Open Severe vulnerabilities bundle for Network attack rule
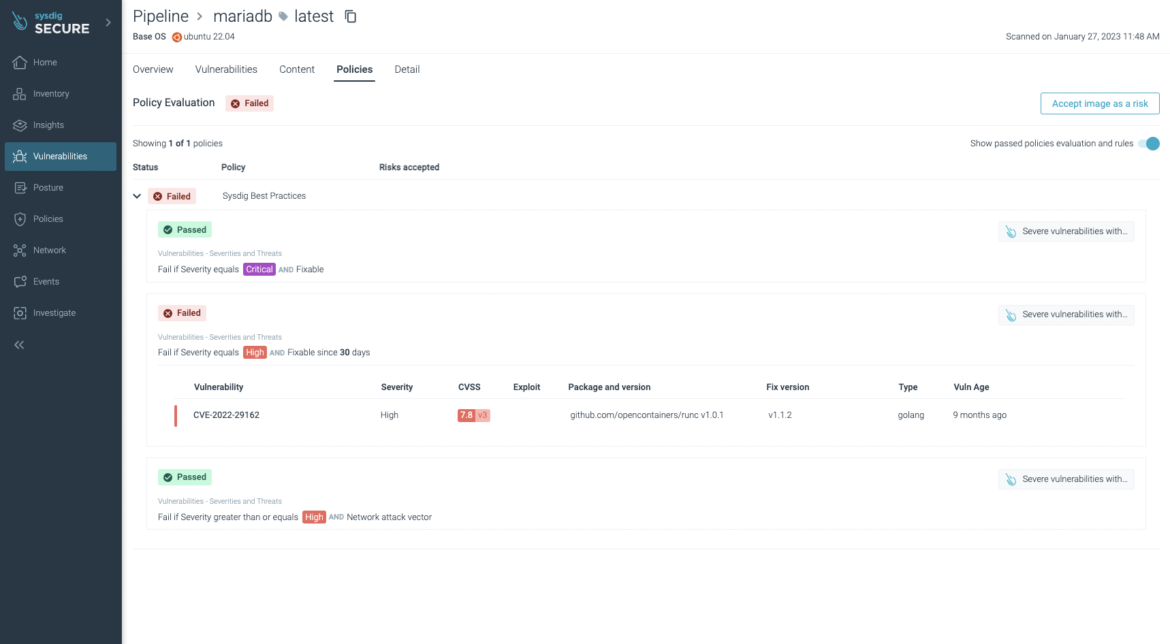 click(1066, 479)
